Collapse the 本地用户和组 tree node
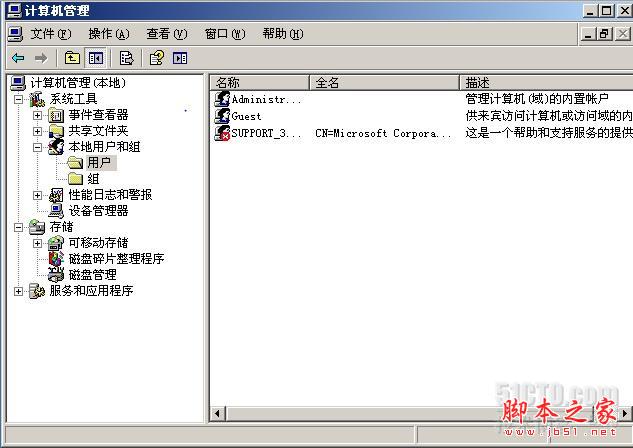633x448 pixels. click(x=37, y=147)
